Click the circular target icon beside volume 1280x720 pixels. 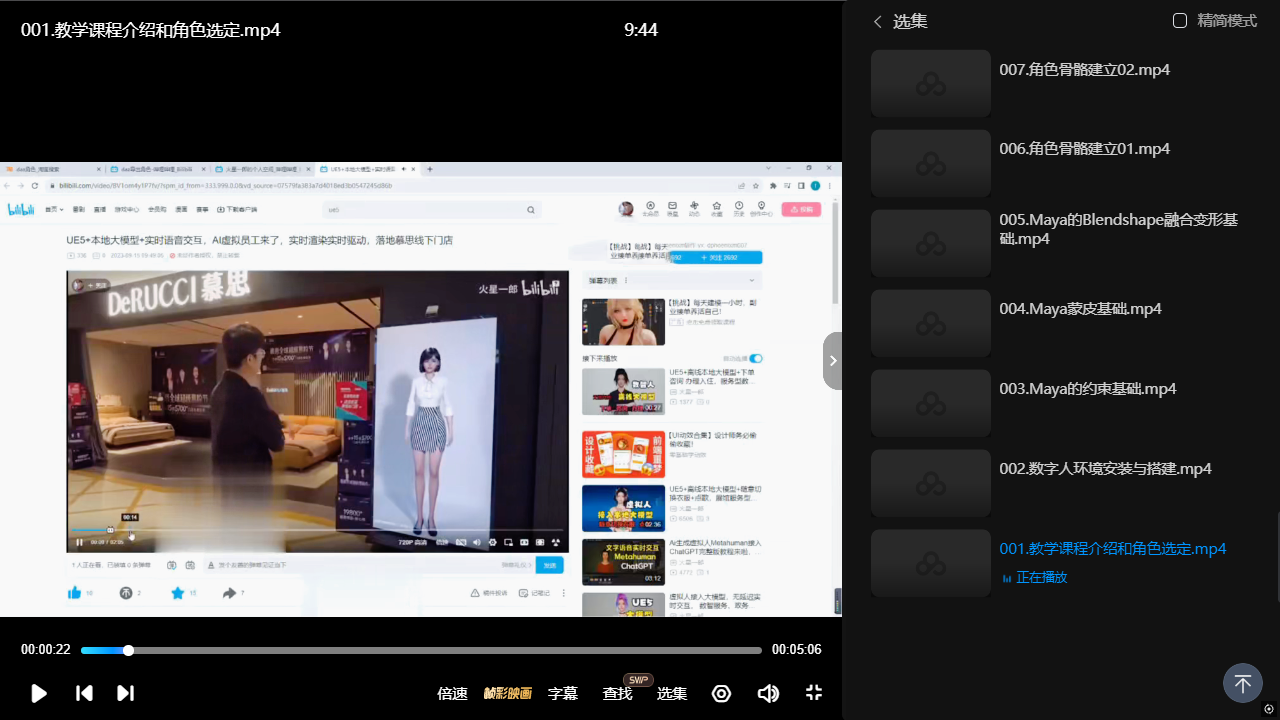721,693
